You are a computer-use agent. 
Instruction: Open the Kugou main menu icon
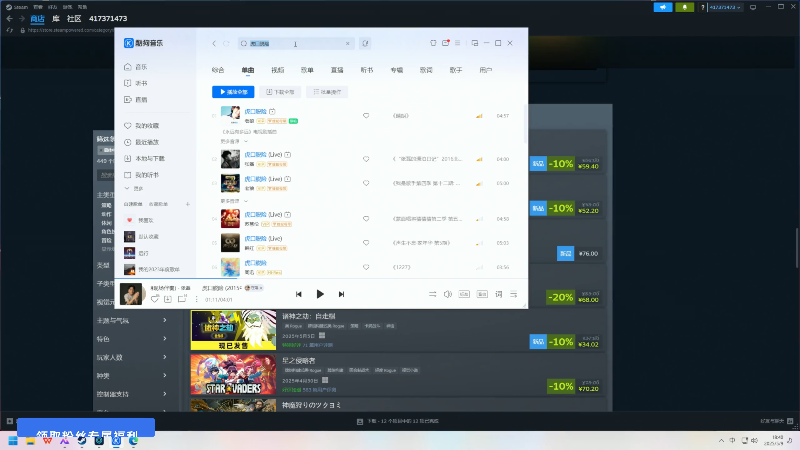click(x=458, y=43)
